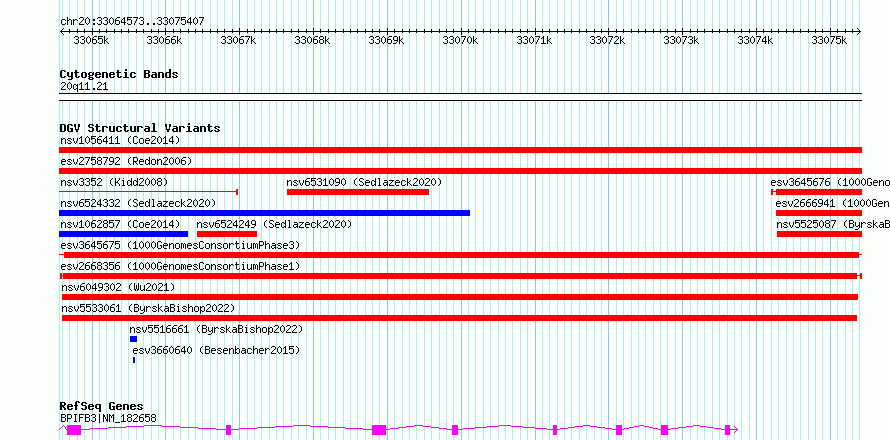Click the RefSeq Genes track title
The image size is (890, 440).
(102, 406)
